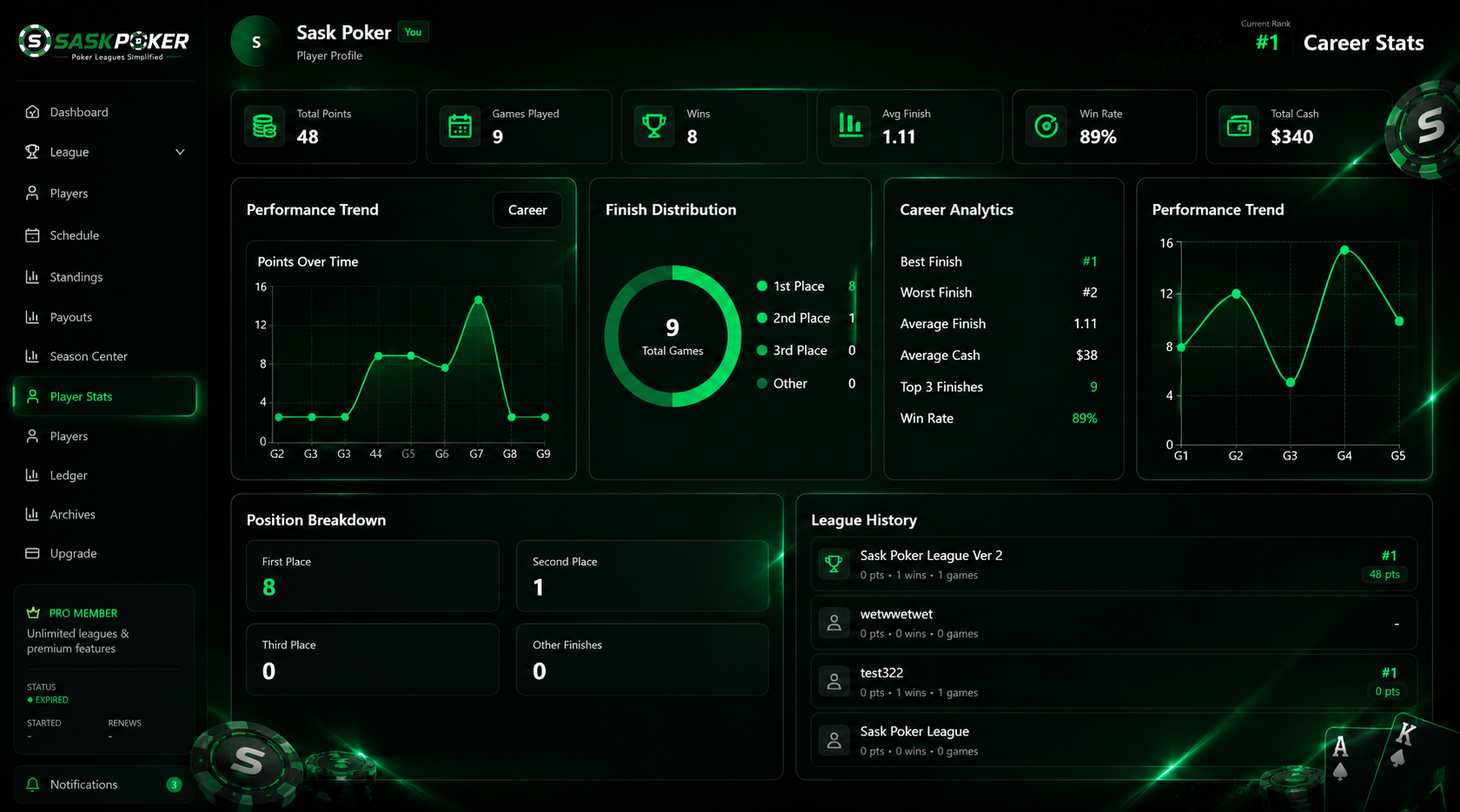Click the Best Finish #1 value
Image resolution: width=1460 pixels, height=812 pixels.
click(1090, 261)
